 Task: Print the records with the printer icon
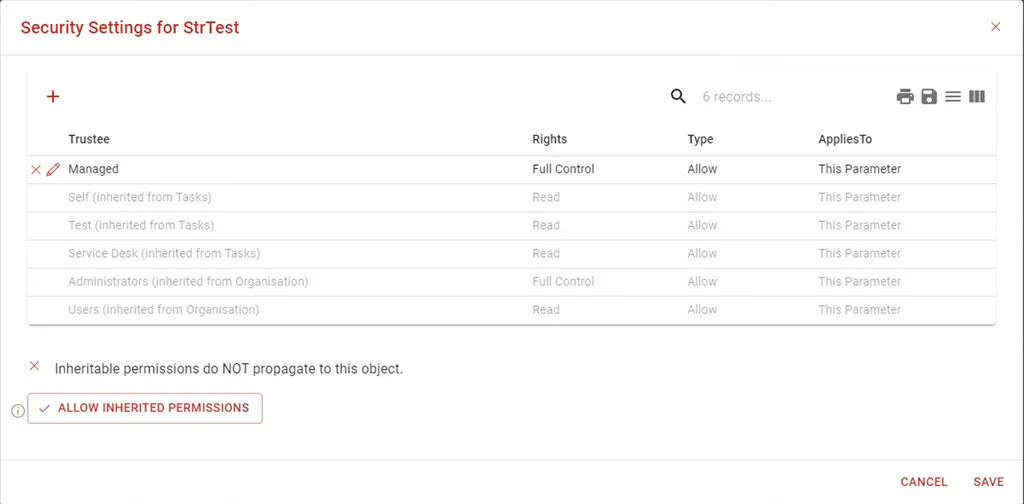pos(905,97)
